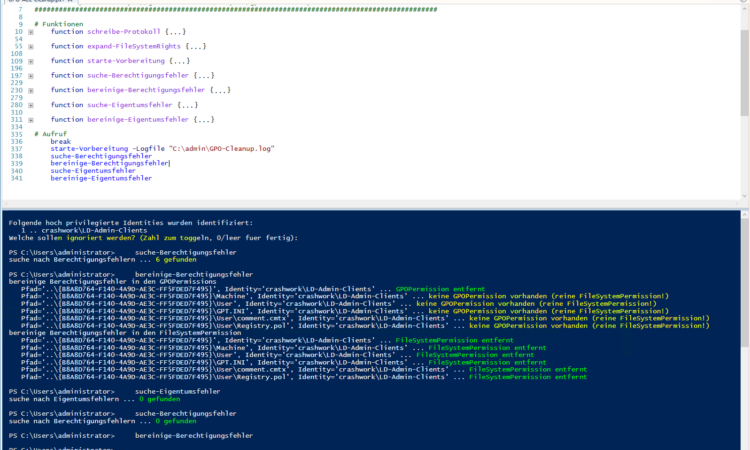Click console text 'Folgende hoch privilegierte Identities wurden identifiziert:'

[x=131, y=223]
